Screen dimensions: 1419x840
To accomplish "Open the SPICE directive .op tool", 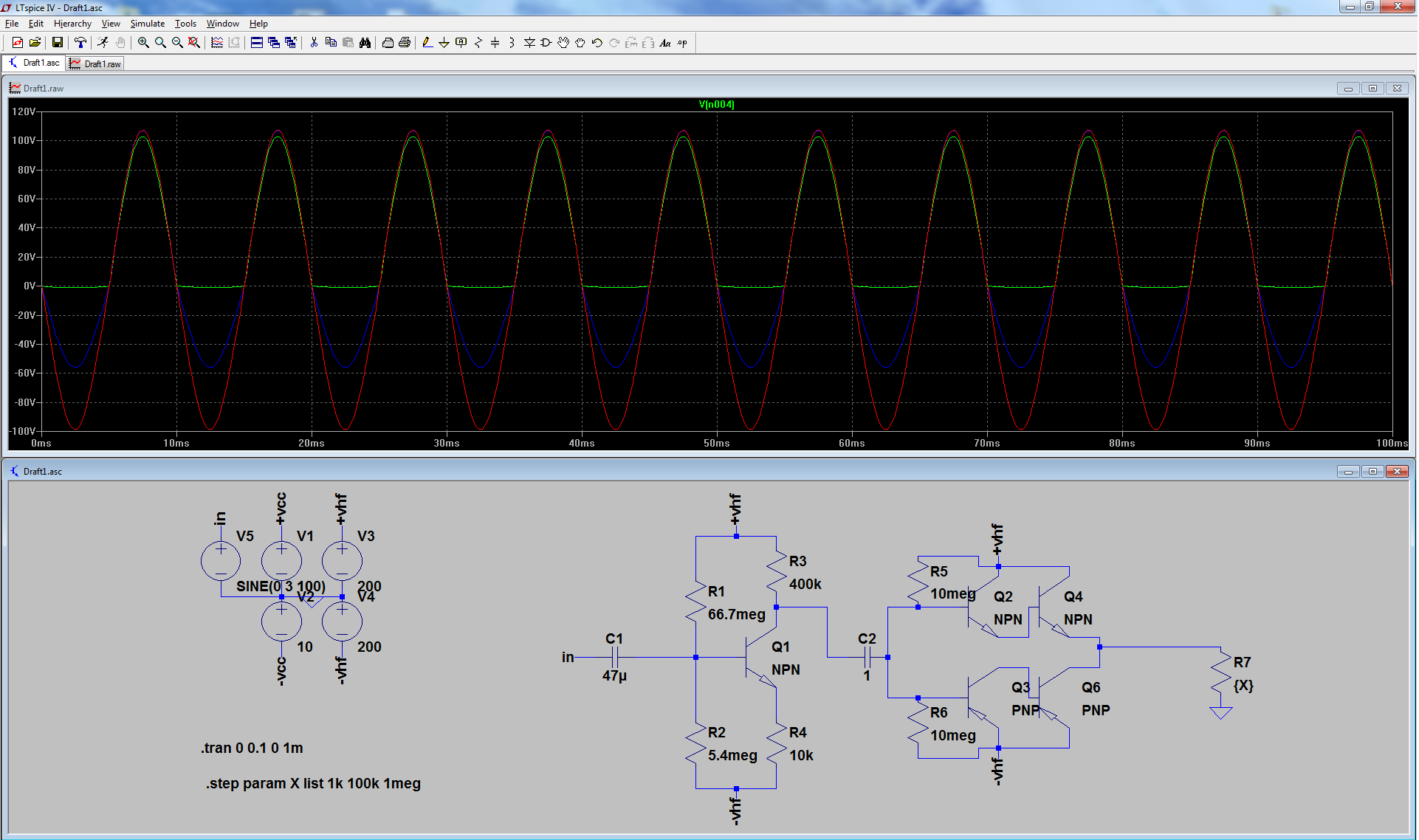I will tap(682, 43).
